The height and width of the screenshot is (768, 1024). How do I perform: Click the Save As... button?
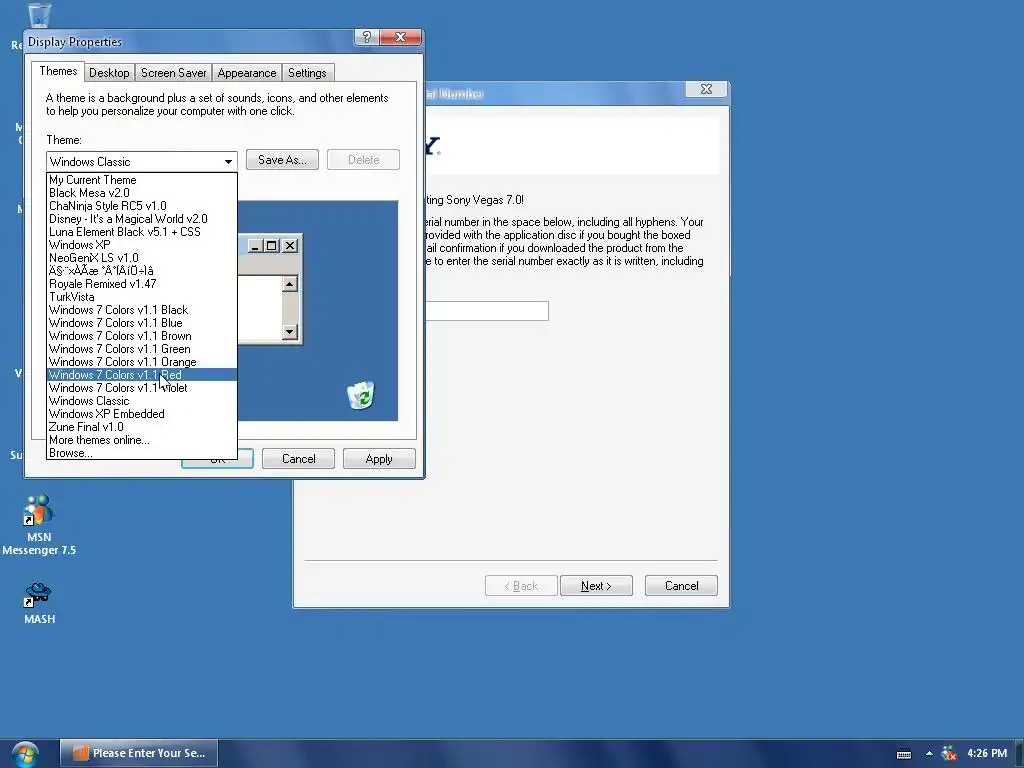[282, 160]
